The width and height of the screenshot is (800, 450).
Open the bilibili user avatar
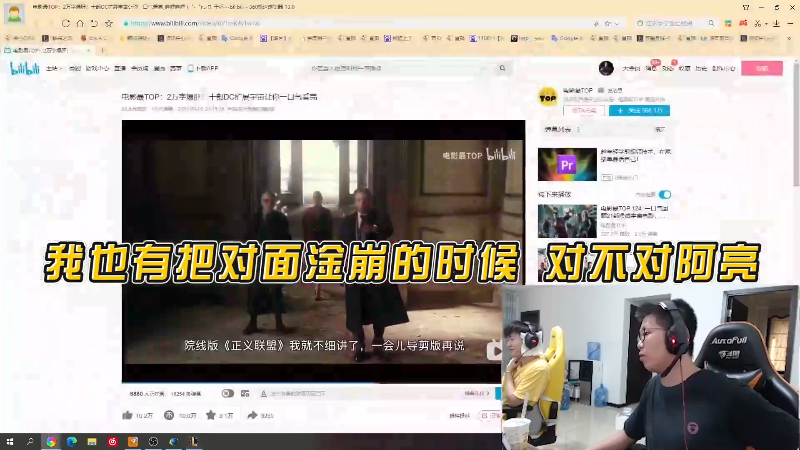pos(606,68)
